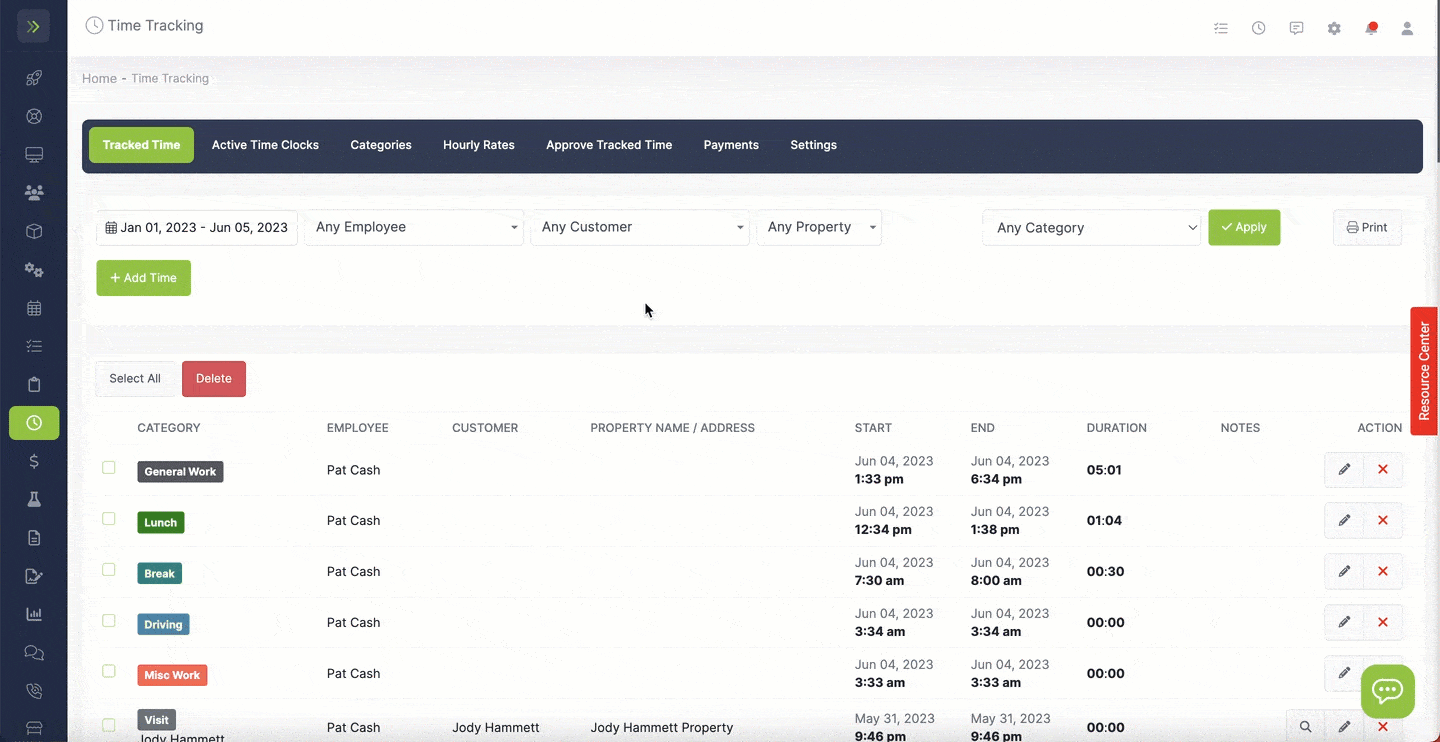This screenshot has height=742, width=1440.
Task: Click the DURATION column header
Action: pos(1116,428)
